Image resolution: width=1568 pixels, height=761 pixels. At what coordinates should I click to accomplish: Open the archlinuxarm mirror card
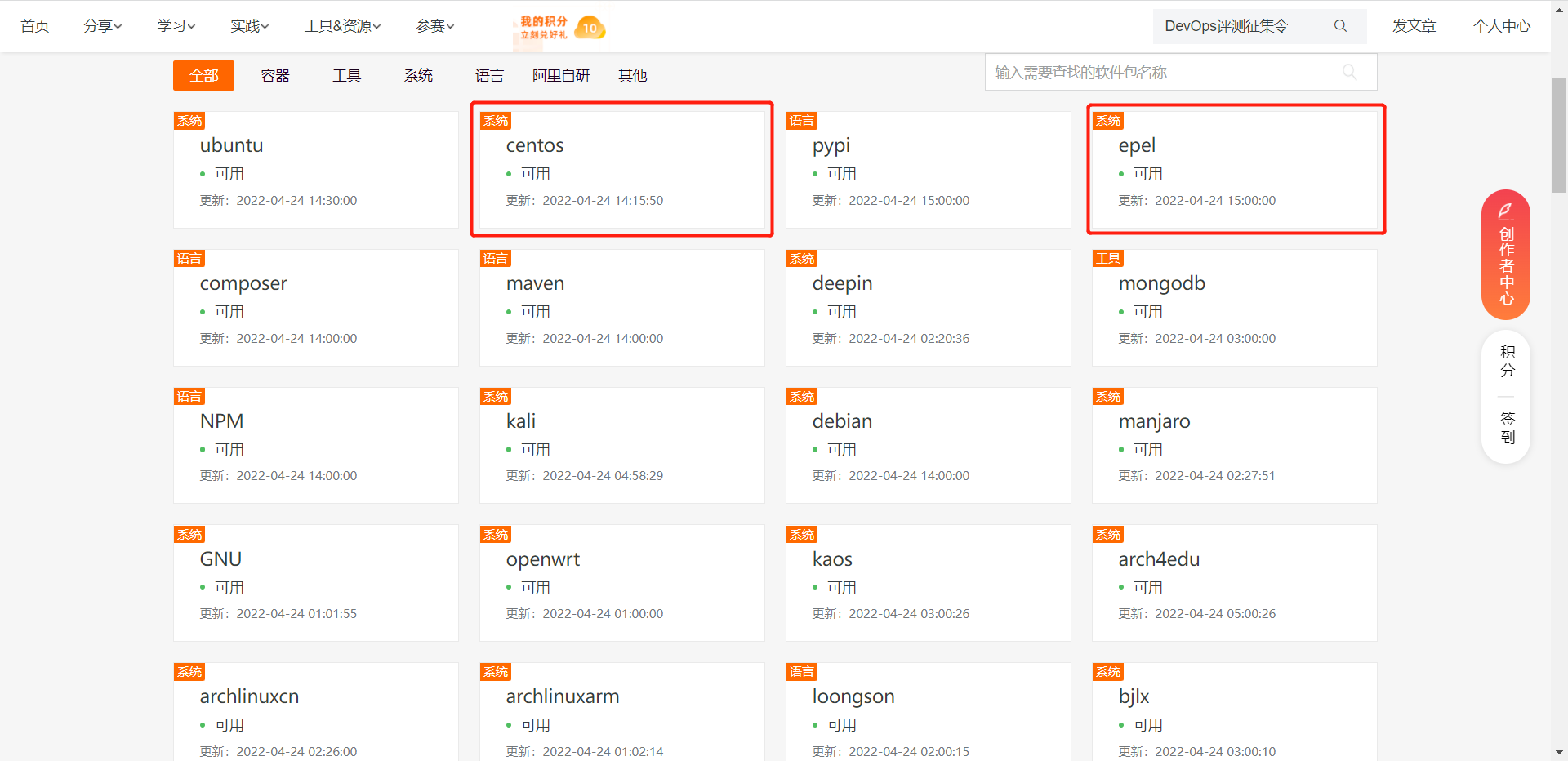(x=621, y=712)
